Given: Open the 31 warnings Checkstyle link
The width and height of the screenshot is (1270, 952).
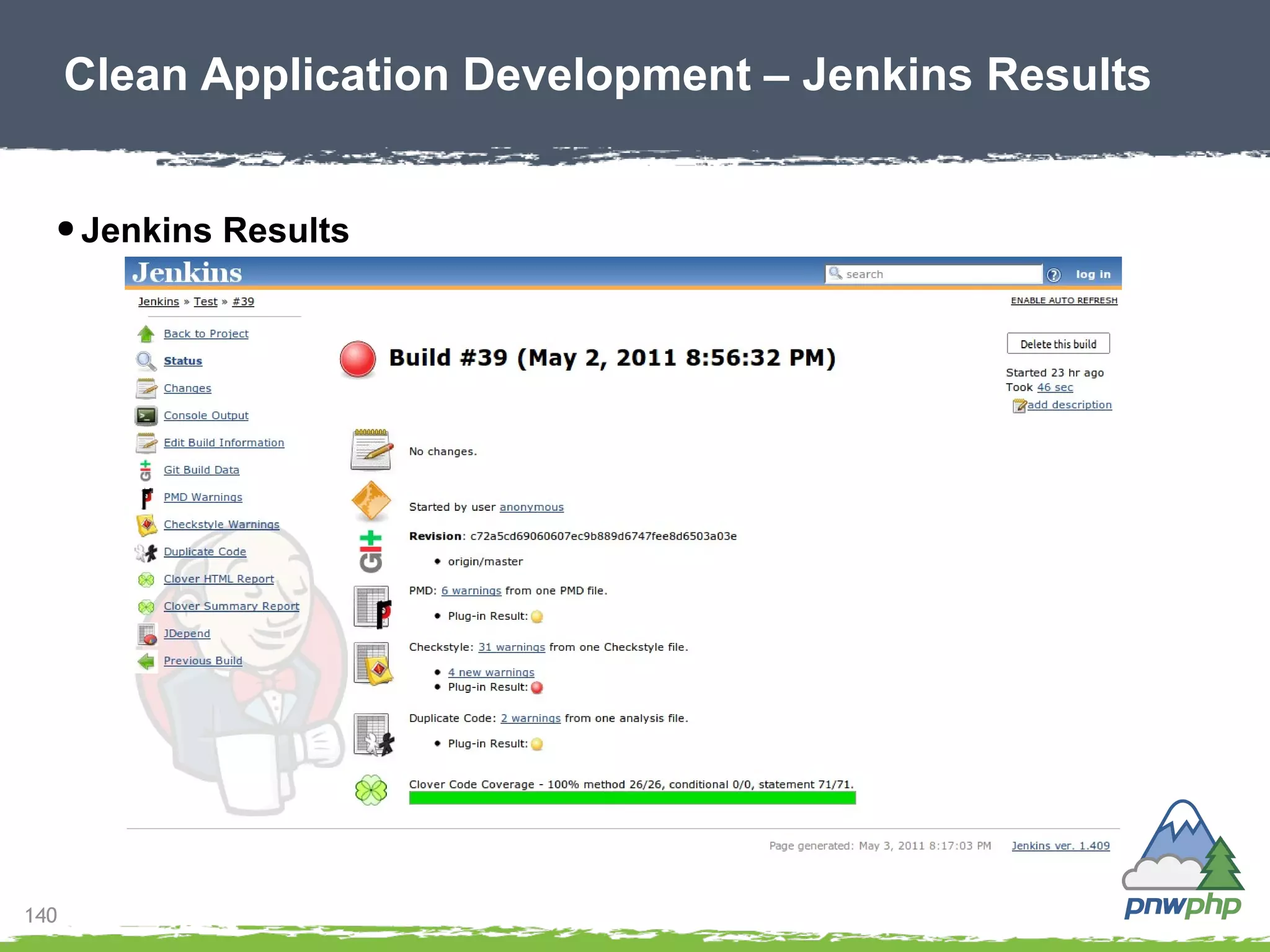Looking at the screenshot, I should [x=512, y=647].
